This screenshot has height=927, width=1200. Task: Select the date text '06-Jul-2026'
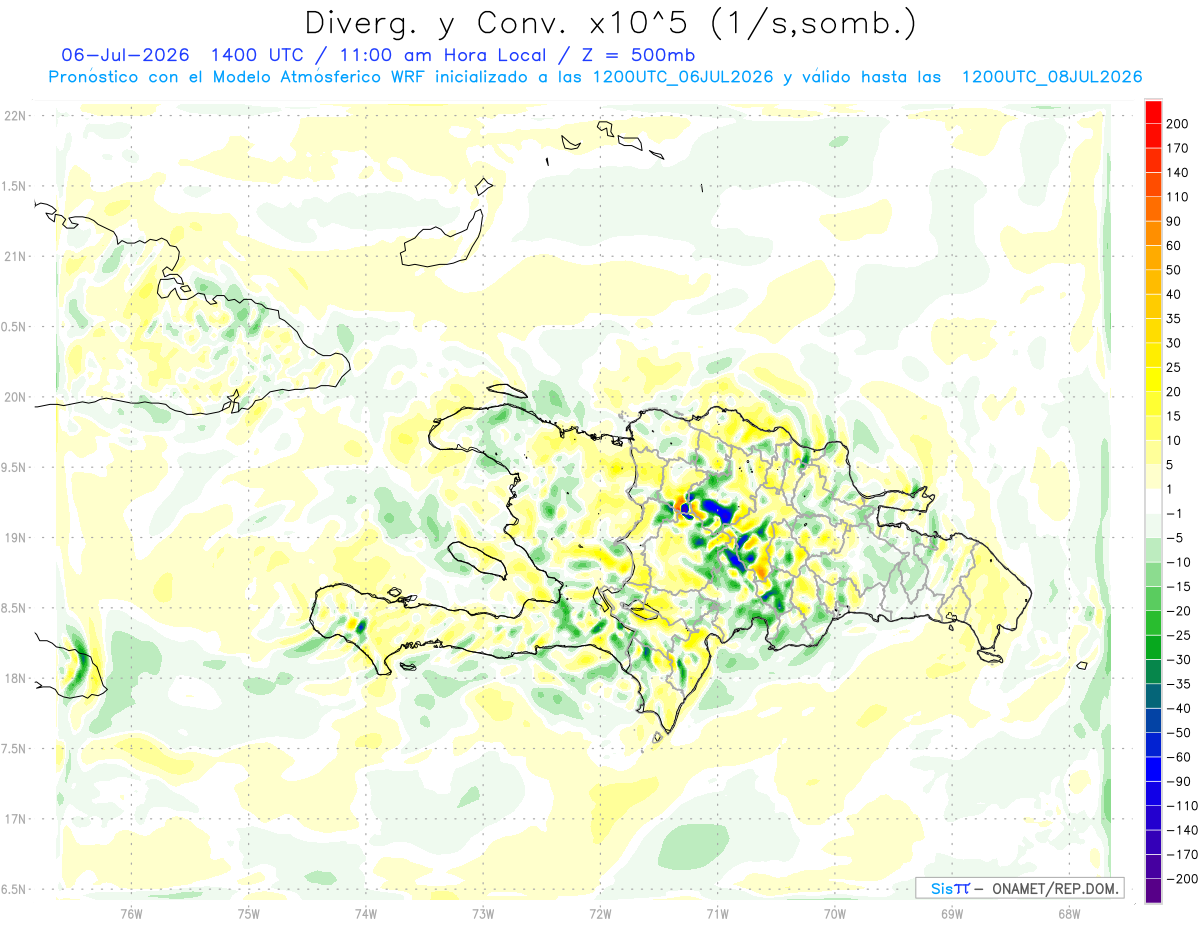point(127,54)
